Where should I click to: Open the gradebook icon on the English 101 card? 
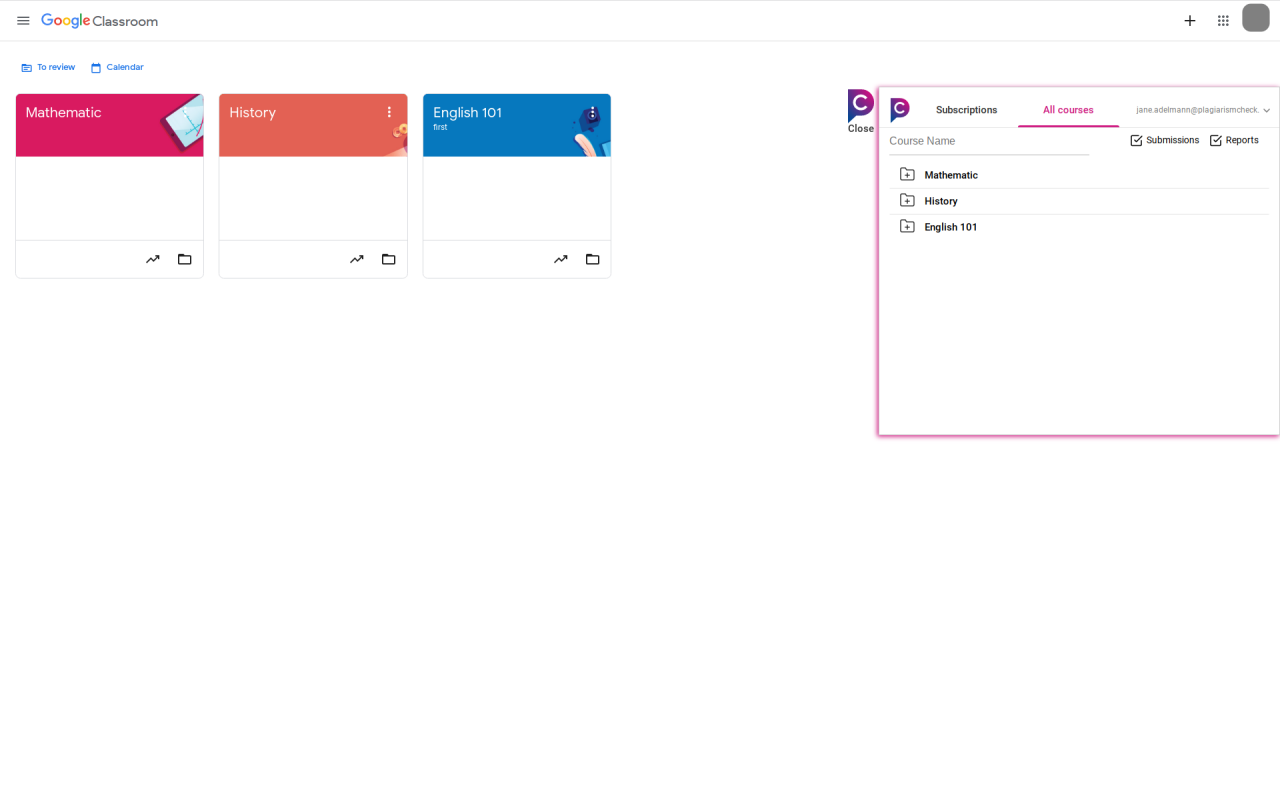click(x=560, y=259)
